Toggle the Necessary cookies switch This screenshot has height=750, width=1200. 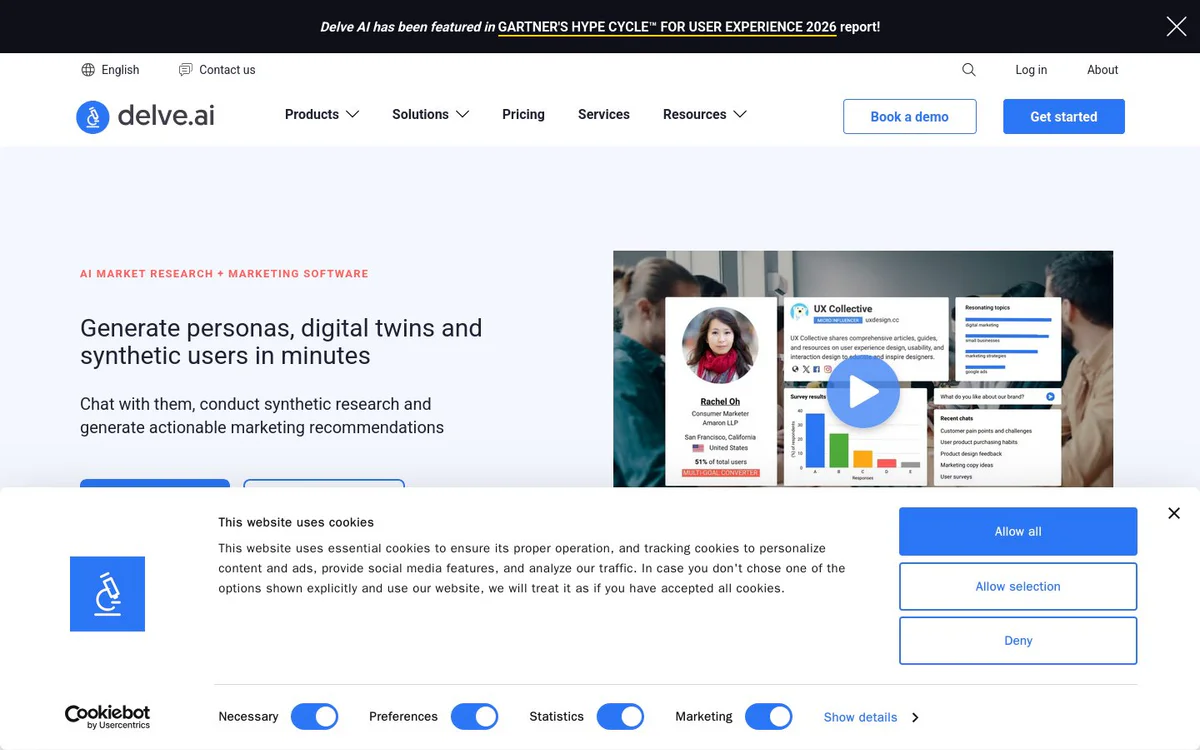[314, 717]
